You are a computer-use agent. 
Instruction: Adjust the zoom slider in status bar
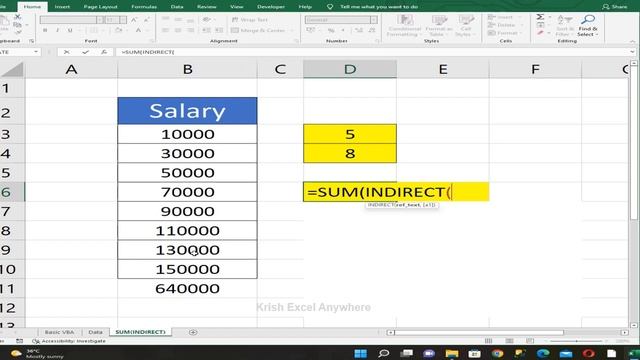pyautogui.click(x=576, y=341)
